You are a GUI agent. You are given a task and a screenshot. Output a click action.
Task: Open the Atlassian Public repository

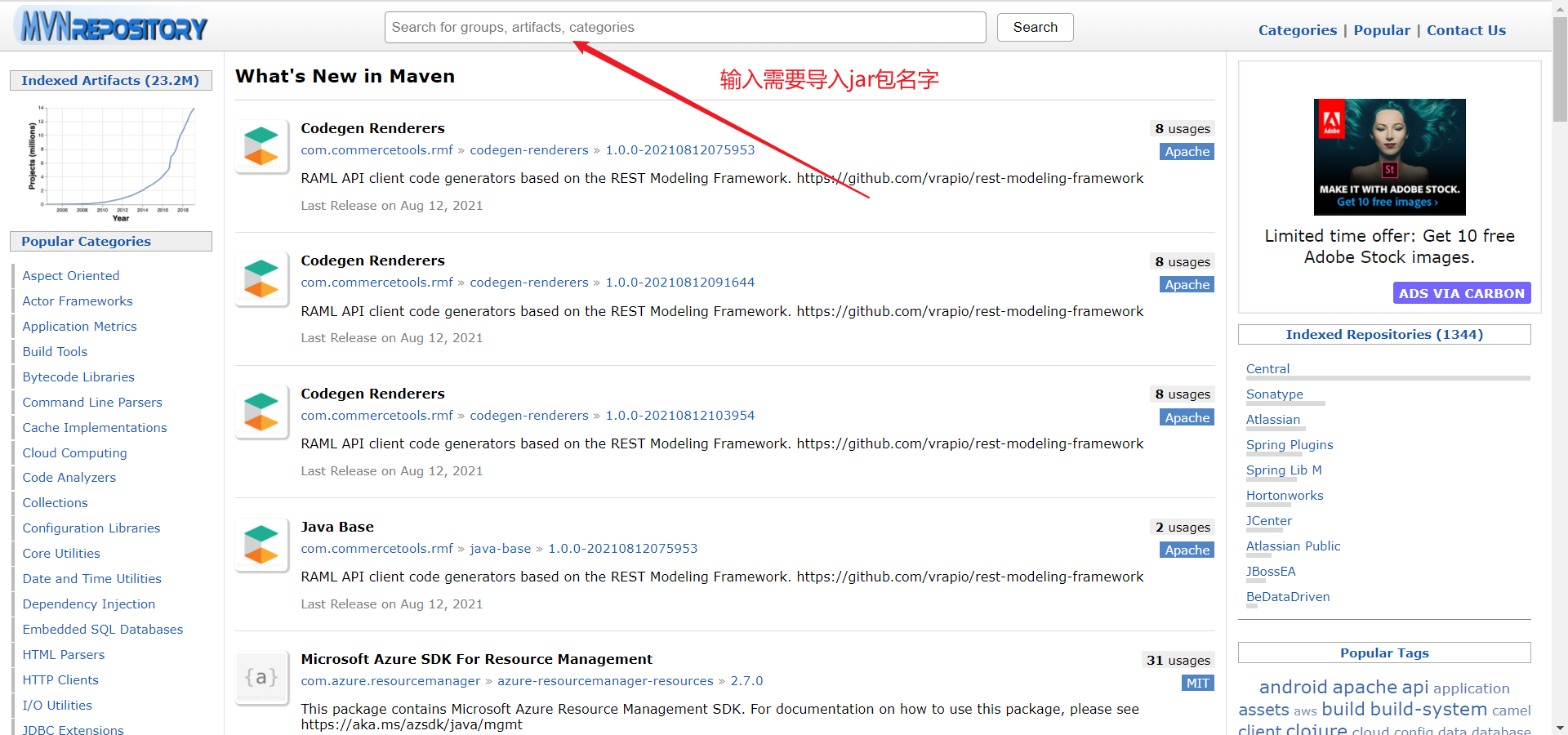(1293, 546)
